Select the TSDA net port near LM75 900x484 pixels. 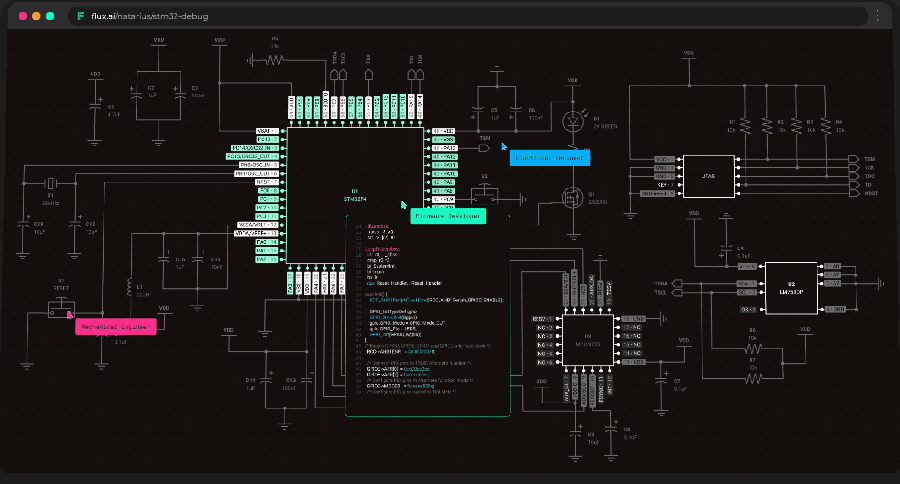click(x=677, y=284)
